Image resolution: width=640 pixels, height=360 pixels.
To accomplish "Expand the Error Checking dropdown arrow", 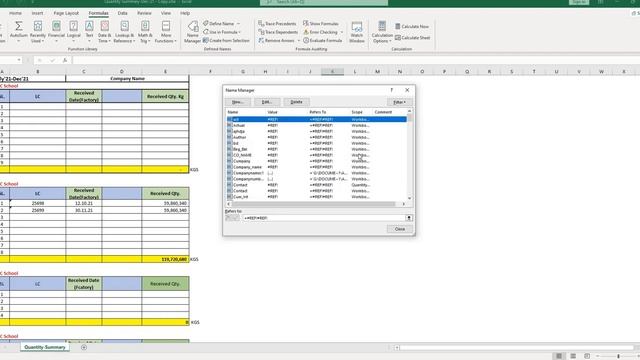I will 342,32.
